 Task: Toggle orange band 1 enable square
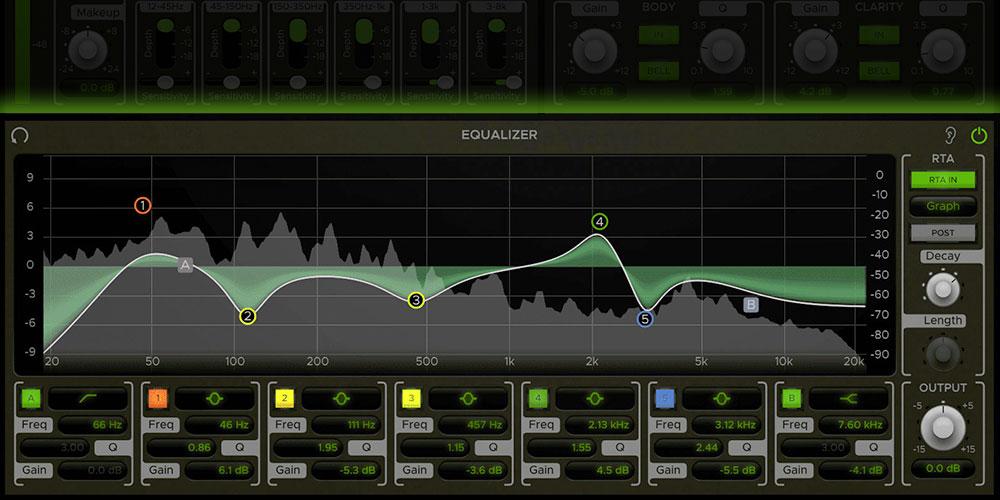point(158,399)
